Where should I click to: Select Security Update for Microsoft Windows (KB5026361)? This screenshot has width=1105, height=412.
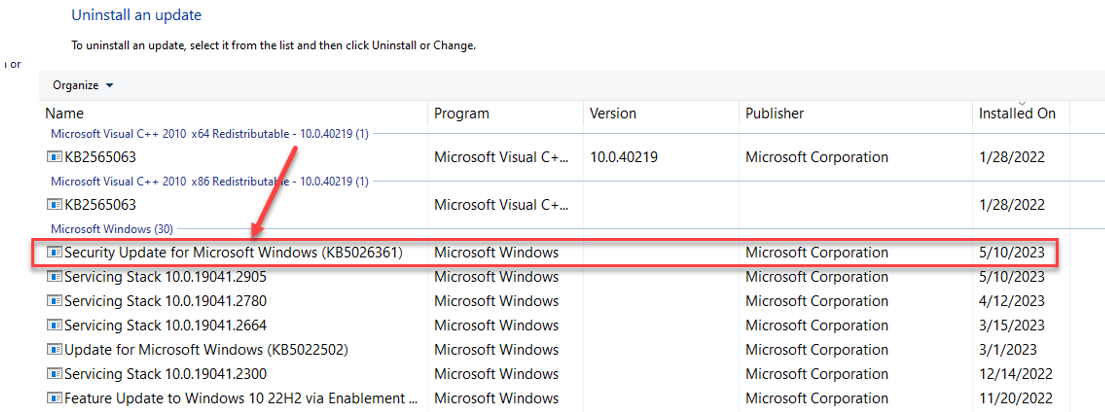point(233,252)
